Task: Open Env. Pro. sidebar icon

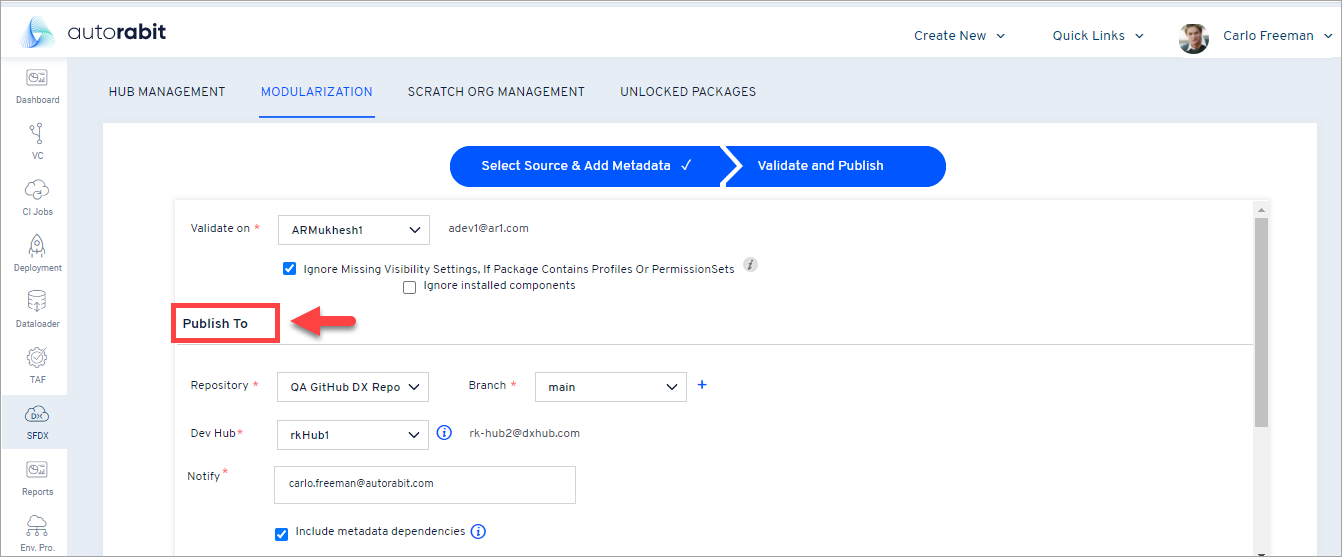Action: [x=37, y=534]
